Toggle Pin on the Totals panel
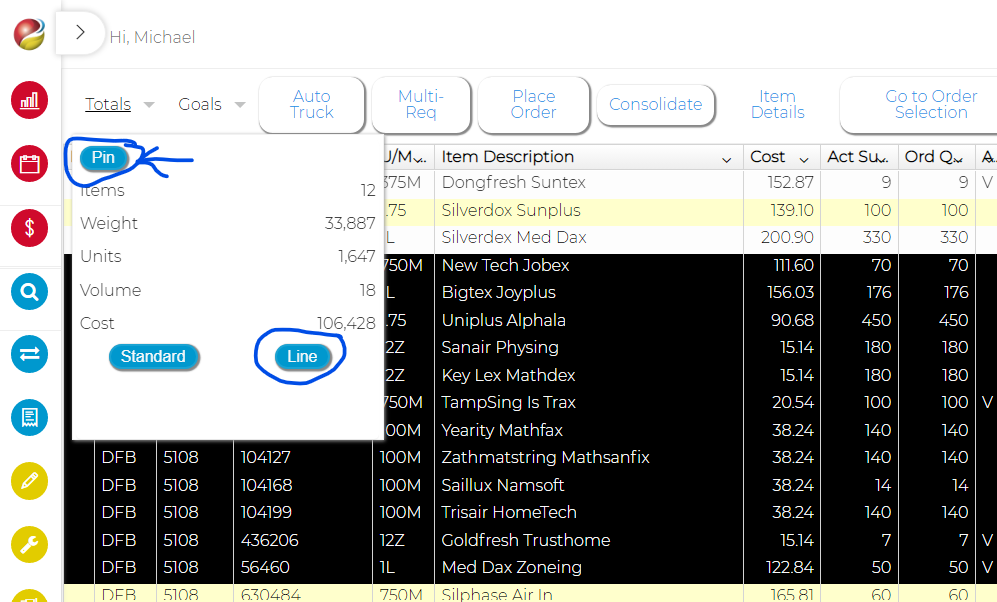This screenshot has width=997, height=602. pyautogui.click(x=103, y=158)
